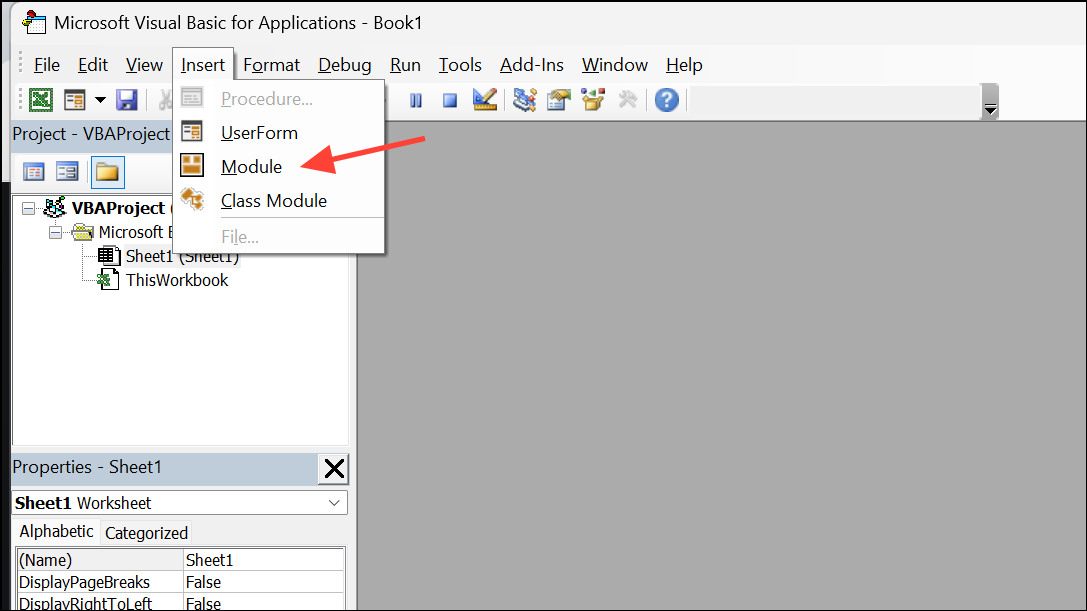Click the DisplayRightToLeft value False
Screen dimensions: 1087x611
click(x=263, y=603)
